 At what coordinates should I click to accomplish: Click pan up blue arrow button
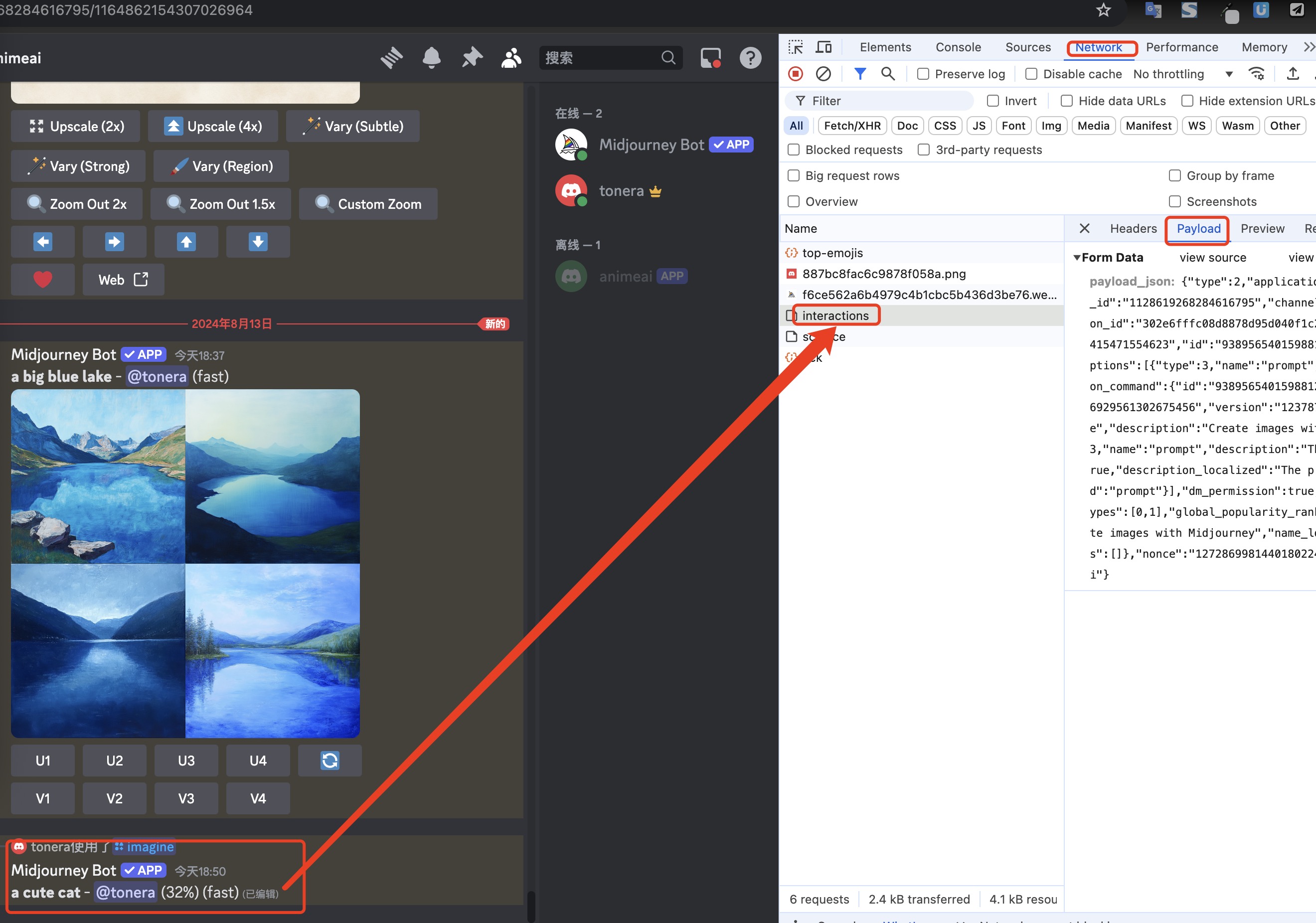pos(186,242)
